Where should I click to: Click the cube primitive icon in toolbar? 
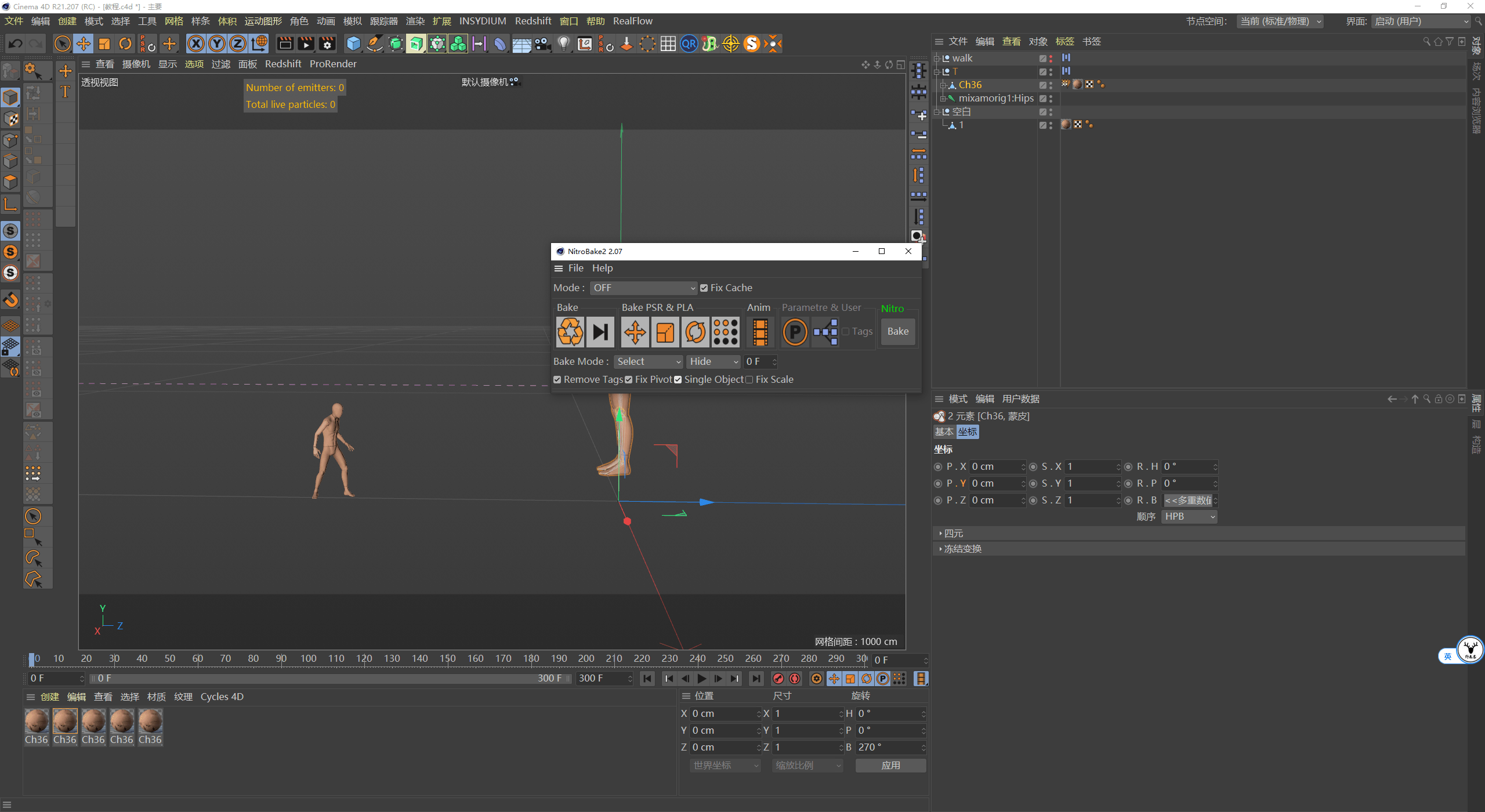click(353, 43)
